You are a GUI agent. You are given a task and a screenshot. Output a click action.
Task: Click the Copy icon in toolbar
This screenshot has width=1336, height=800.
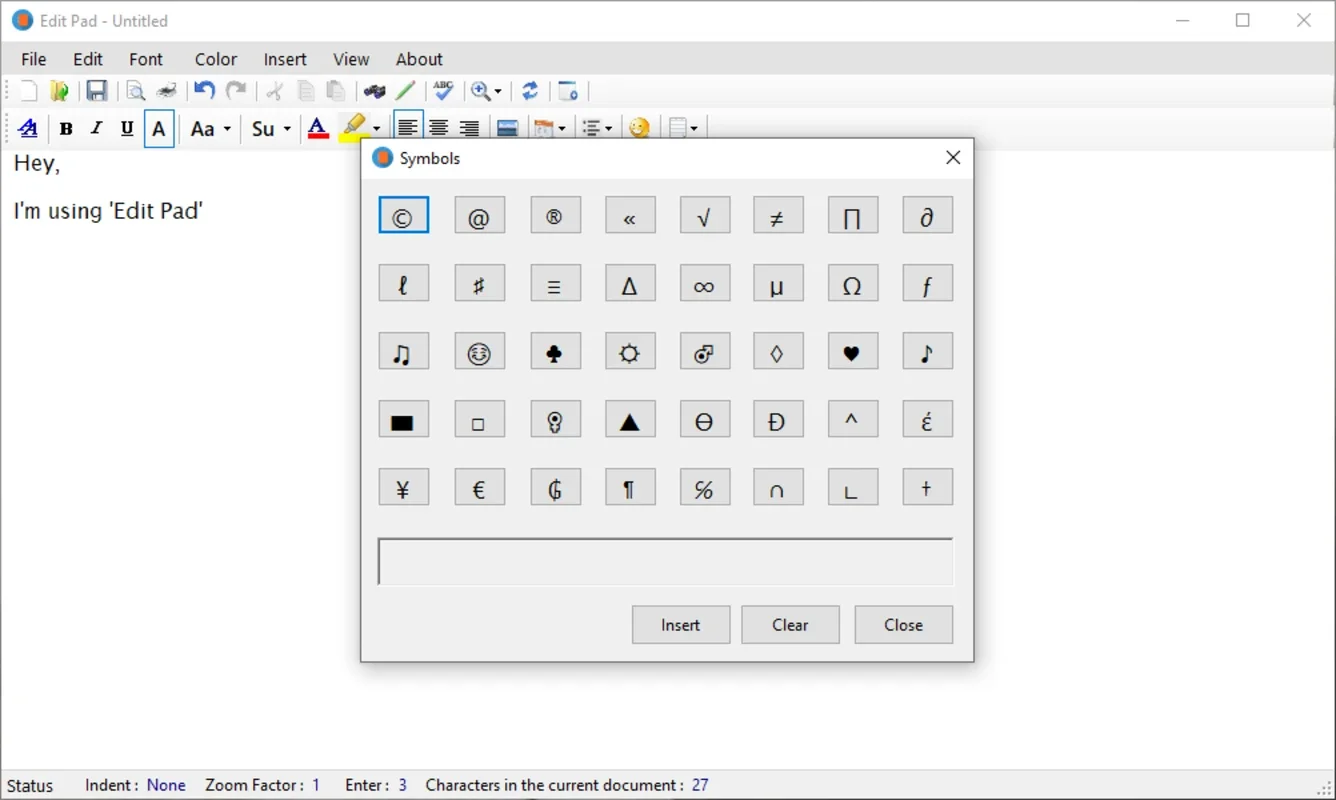pos(306,91)
